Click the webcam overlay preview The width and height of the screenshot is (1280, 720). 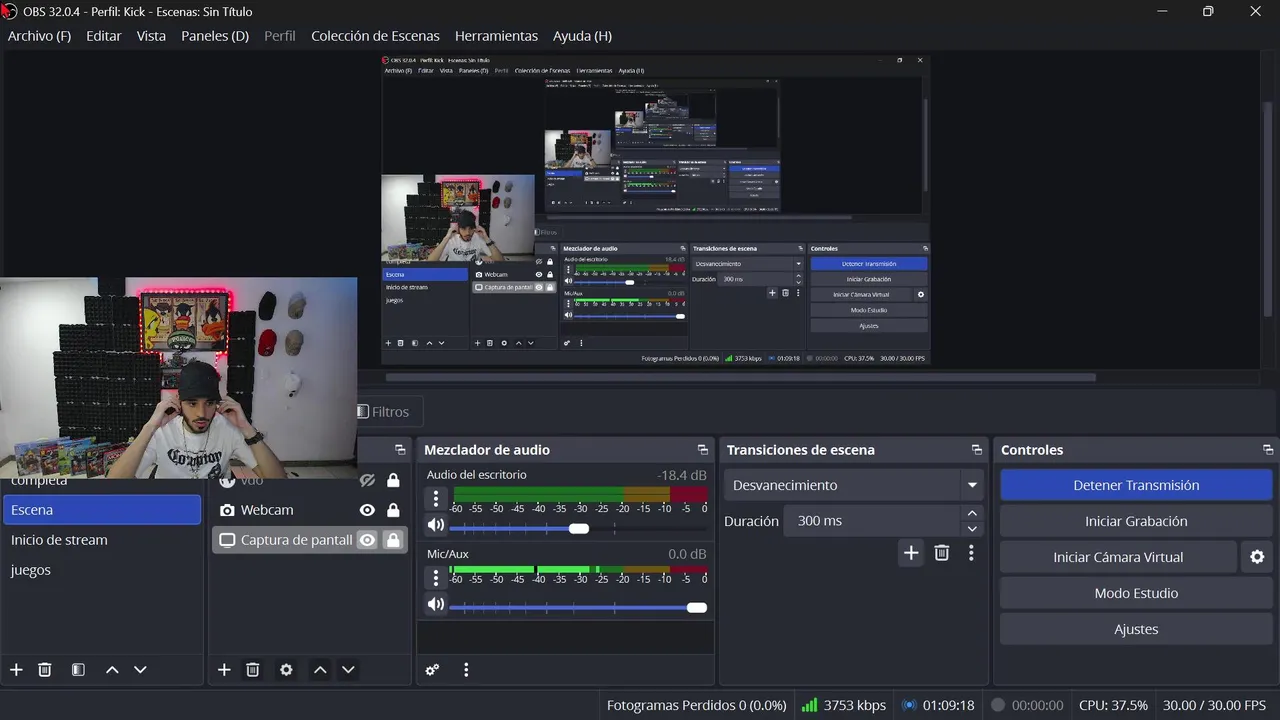tap(178, 378)
